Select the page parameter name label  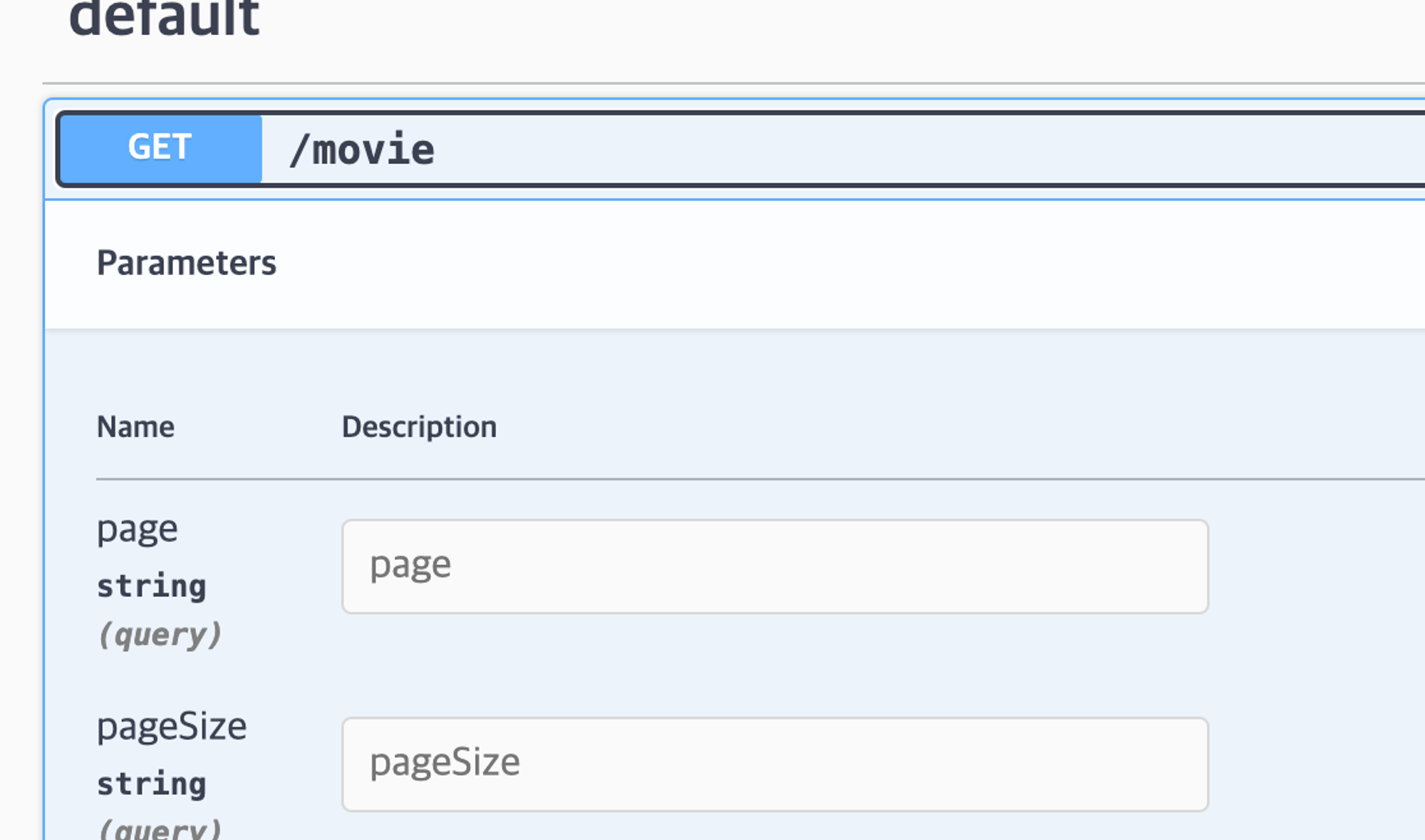(137, 530)
